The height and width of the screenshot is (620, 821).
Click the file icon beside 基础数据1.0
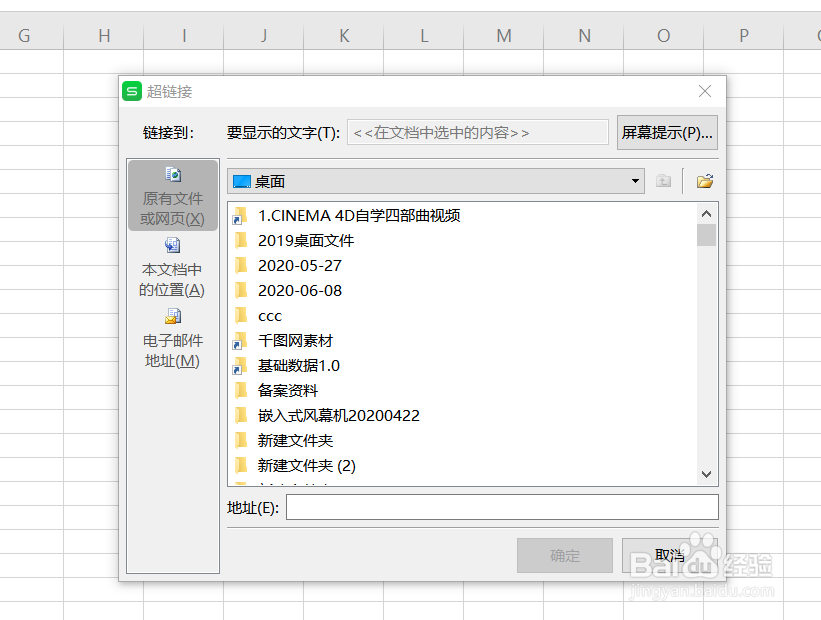(x=241, y=365)
